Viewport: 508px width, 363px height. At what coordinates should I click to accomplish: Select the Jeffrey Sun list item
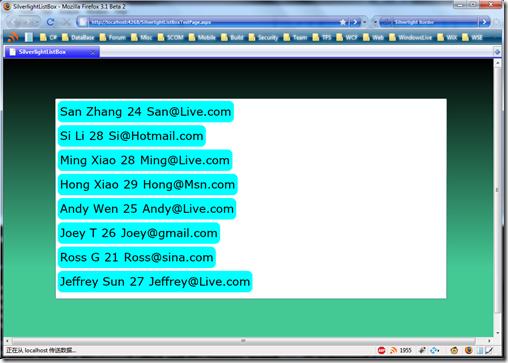pyautogui.click(x=155, y=281)
